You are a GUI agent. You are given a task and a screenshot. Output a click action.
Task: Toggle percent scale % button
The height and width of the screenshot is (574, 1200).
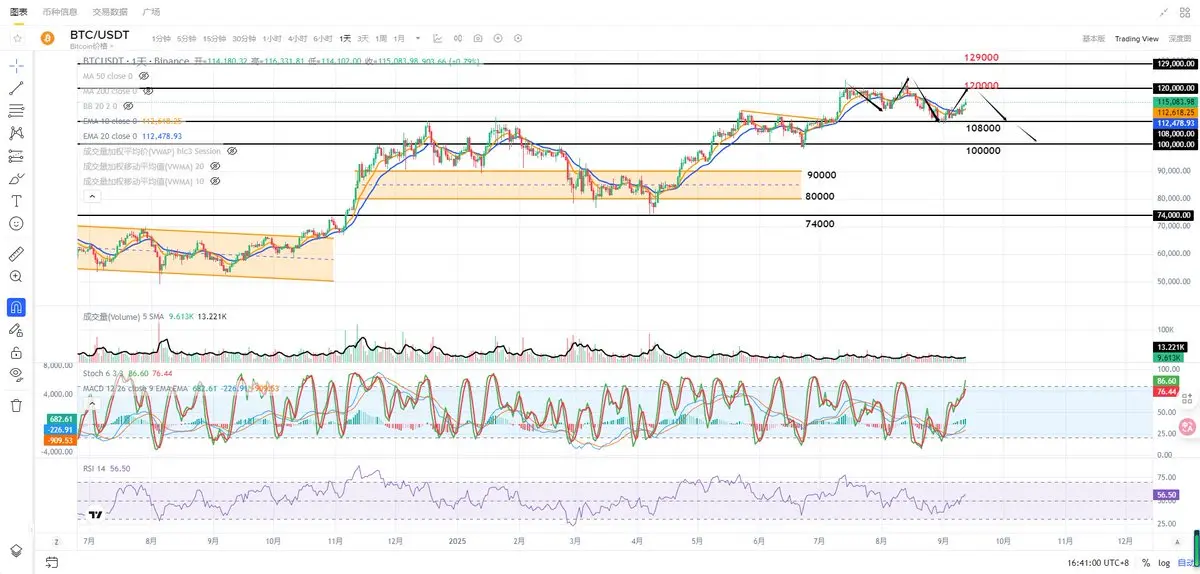(1145, 563)
